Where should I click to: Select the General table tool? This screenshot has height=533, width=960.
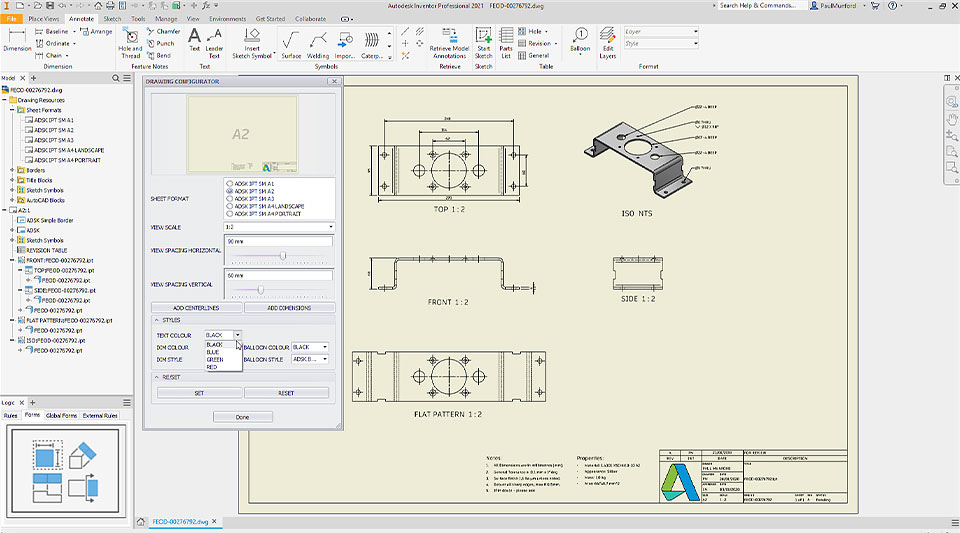533,55
